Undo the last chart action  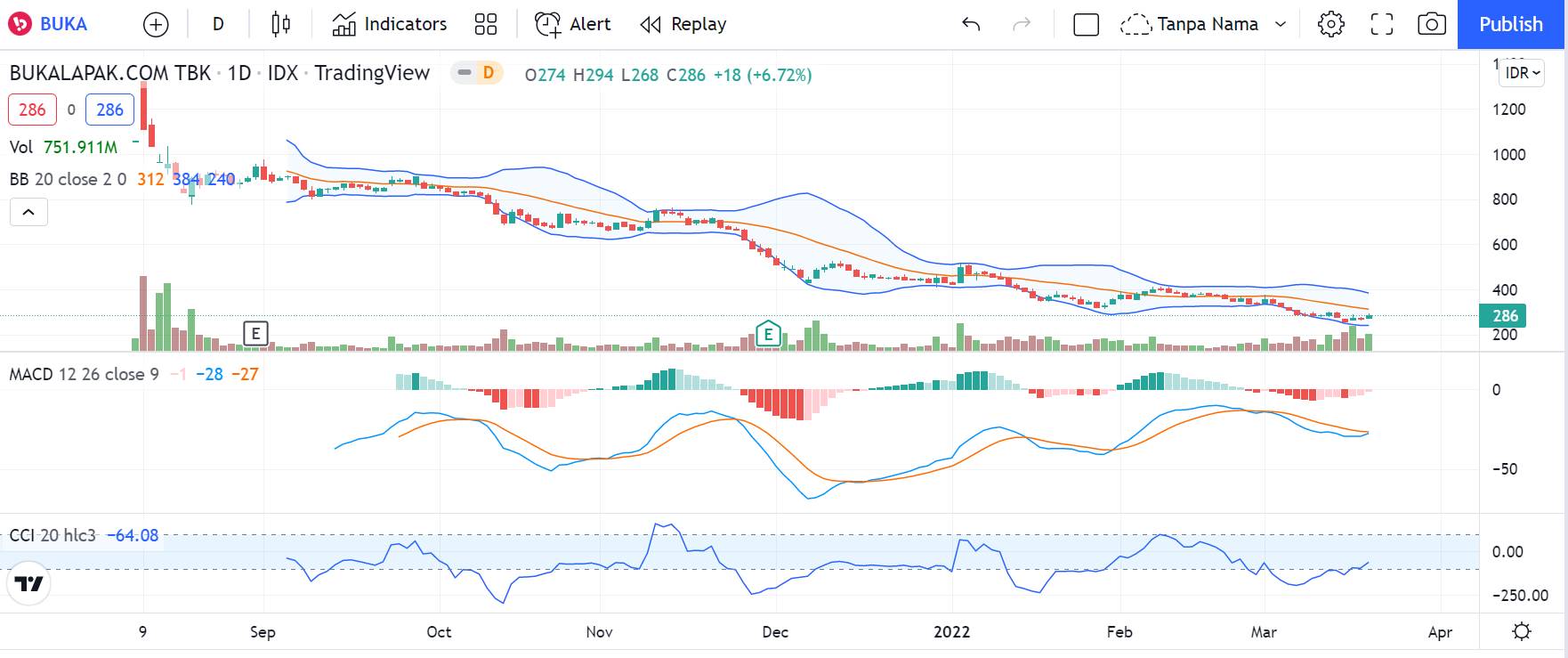pyautogui.click(x=971, y=24)
